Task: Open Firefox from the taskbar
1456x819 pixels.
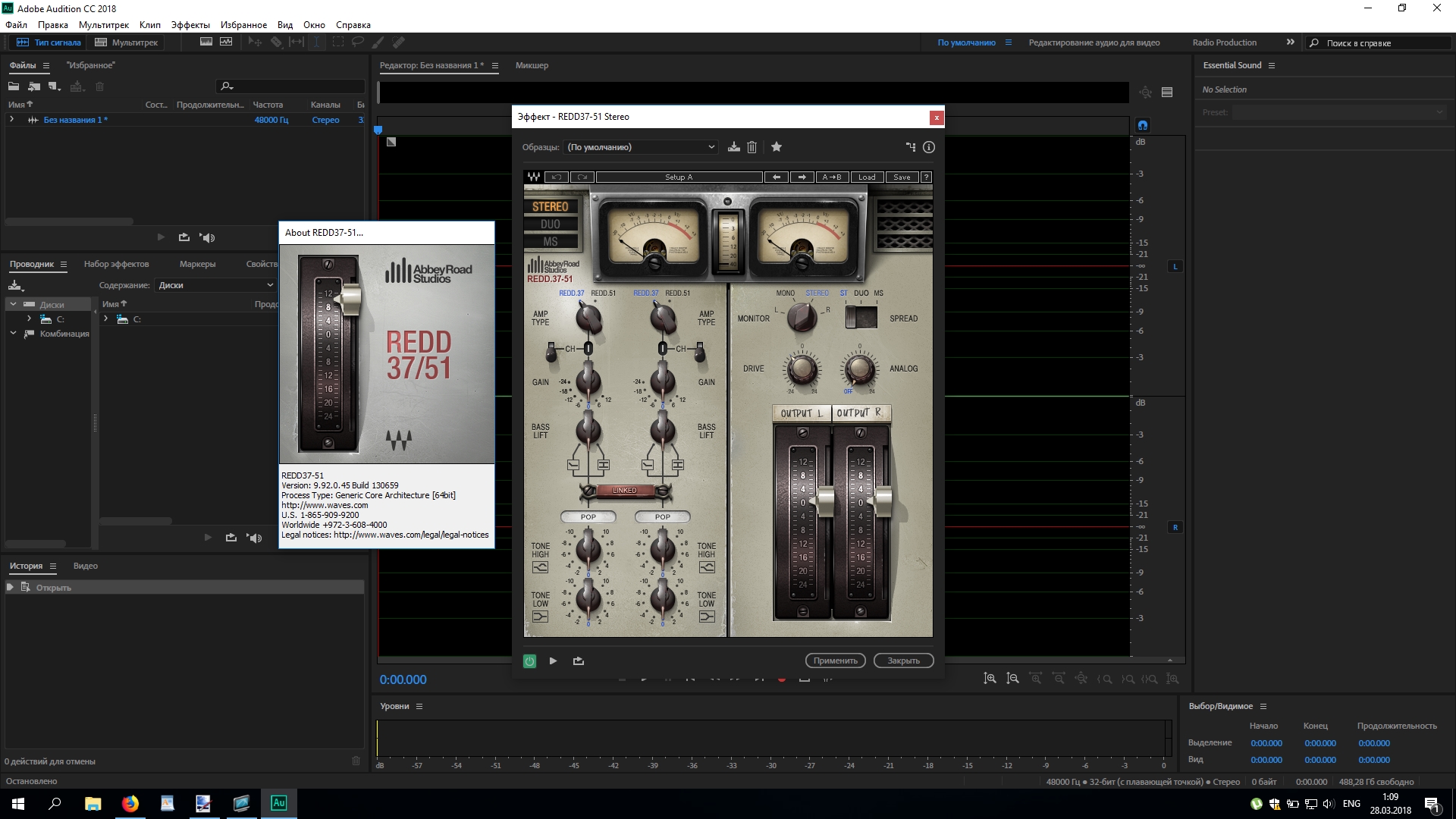Action: point(130,804)
